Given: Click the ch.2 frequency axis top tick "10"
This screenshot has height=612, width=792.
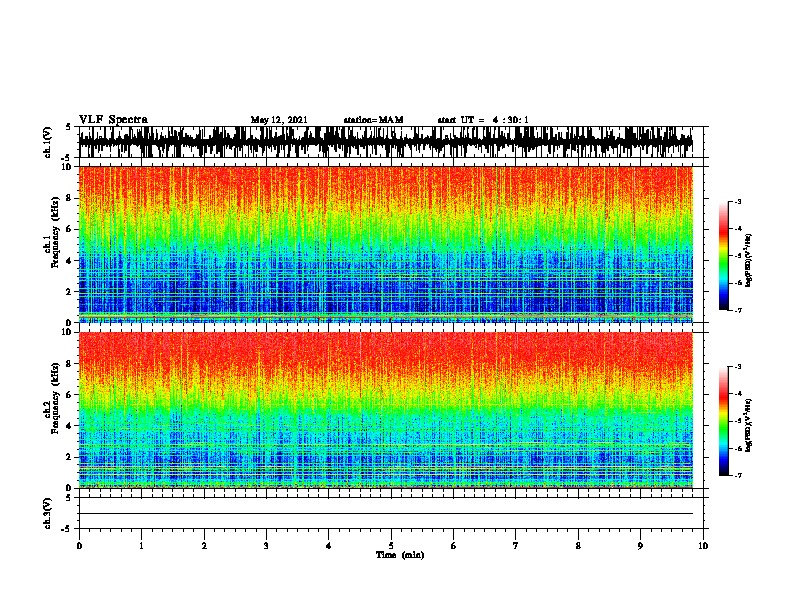Looking at the screenshot, I should pyautogui.click(x=67, y=332).
